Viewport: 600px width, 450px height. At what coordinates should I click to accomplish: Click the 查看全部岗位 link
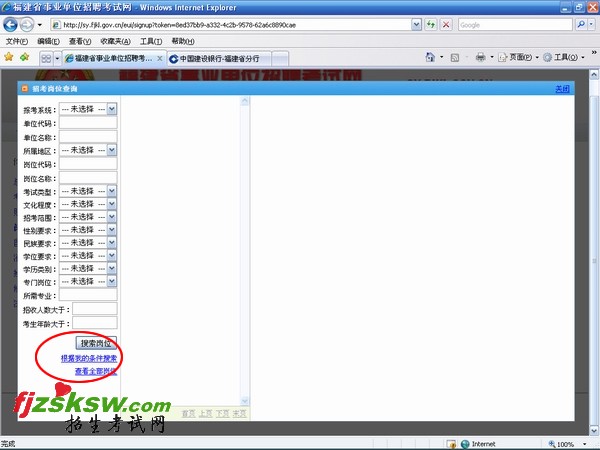point(95,371)
